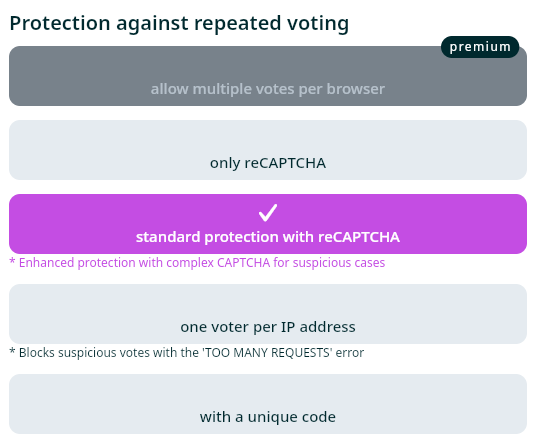Click selected 'standard protection with reCAPTCHA' option
This screenshot has width=538, height=448.
point(268,224)
